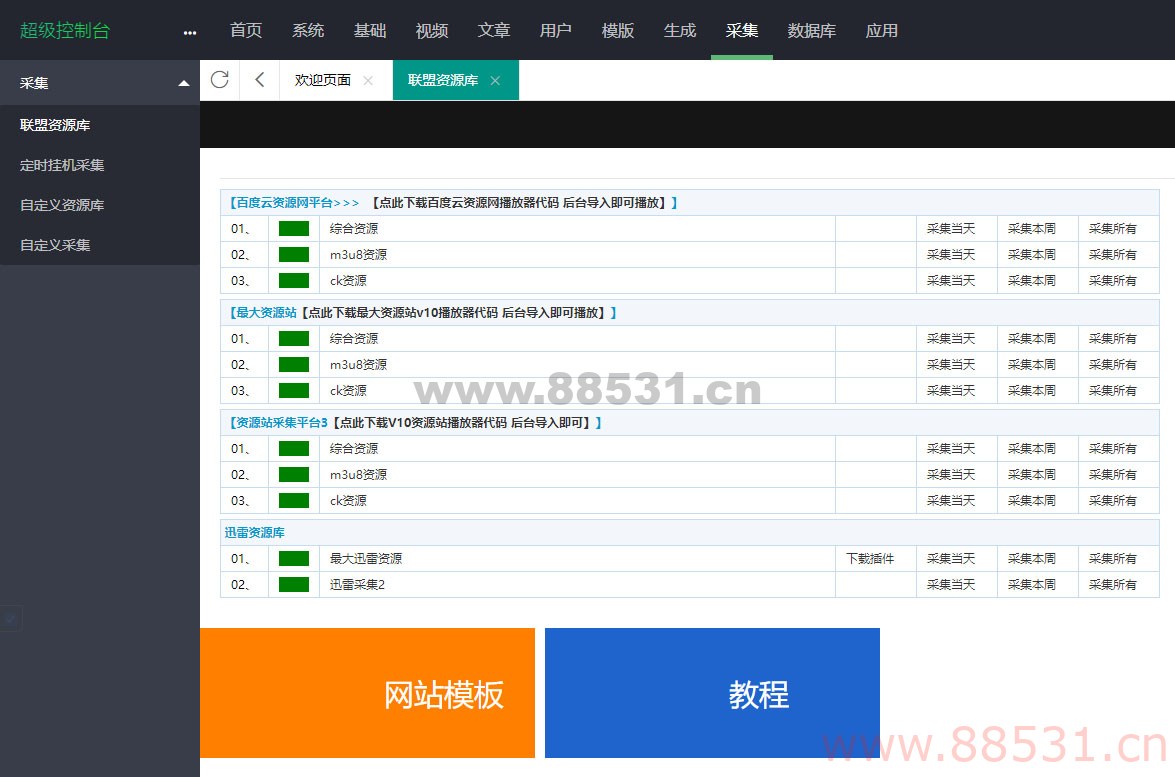Click green status block for 最大迅雷资源
Screen dimensions: 1175x777
coord(294,558)
